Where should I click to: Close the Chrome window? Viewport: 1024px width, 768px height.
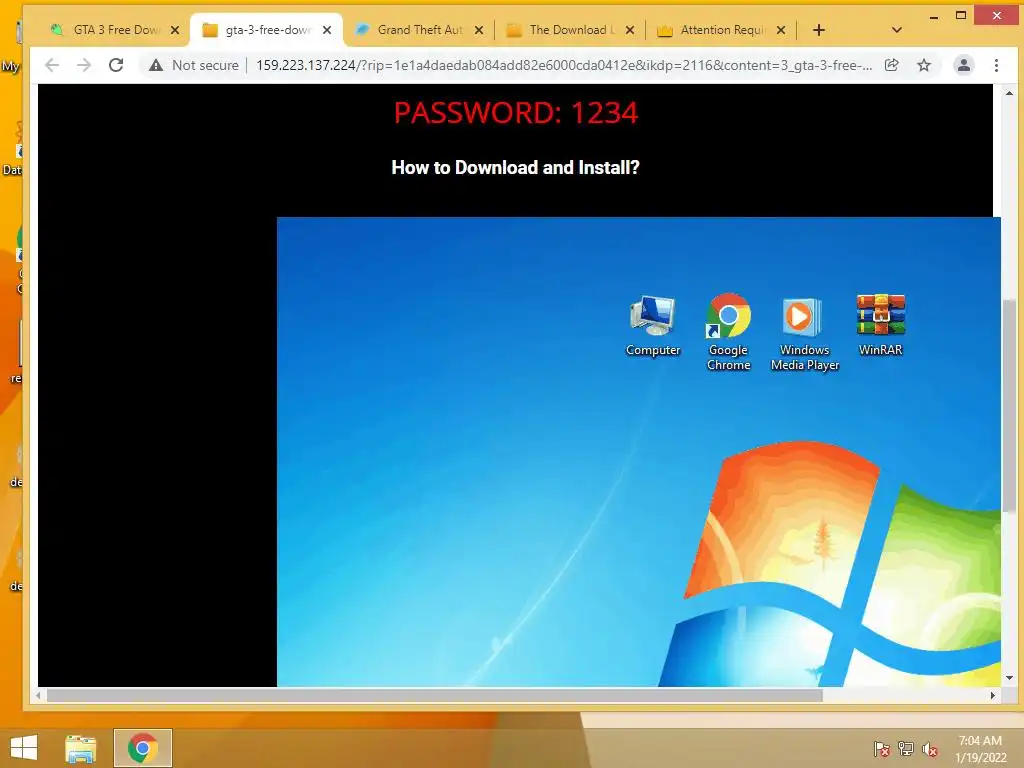coord(996,16)
